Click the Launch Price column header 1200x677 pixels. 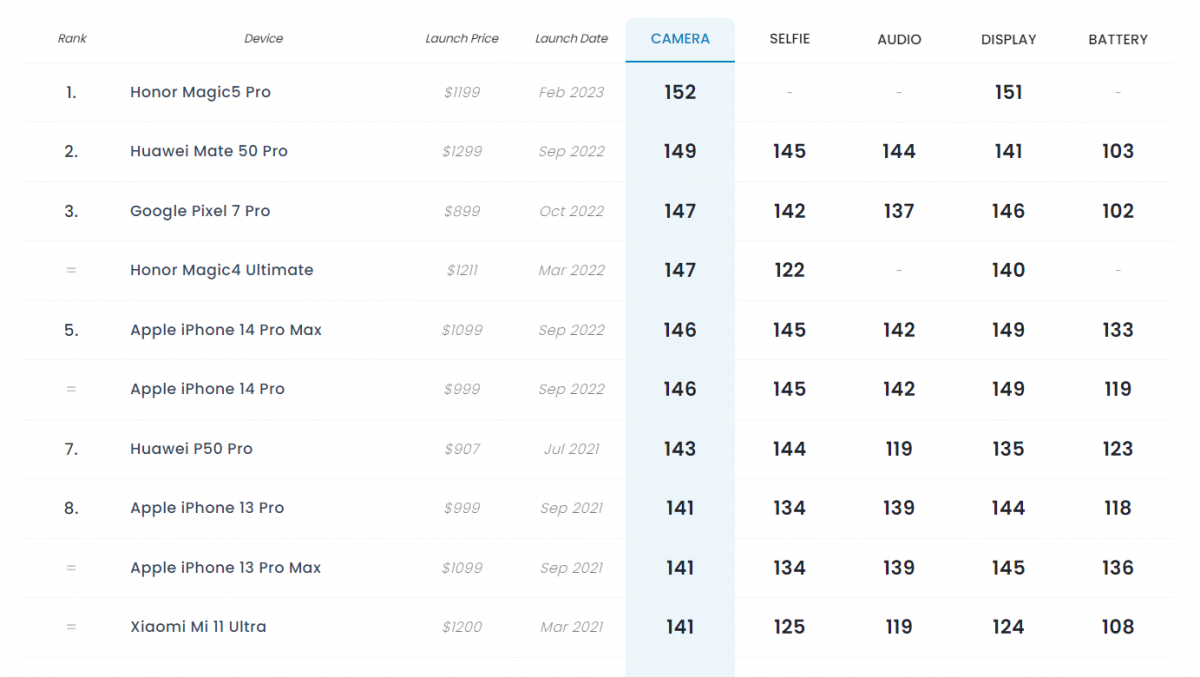click(x=461, y=39)
